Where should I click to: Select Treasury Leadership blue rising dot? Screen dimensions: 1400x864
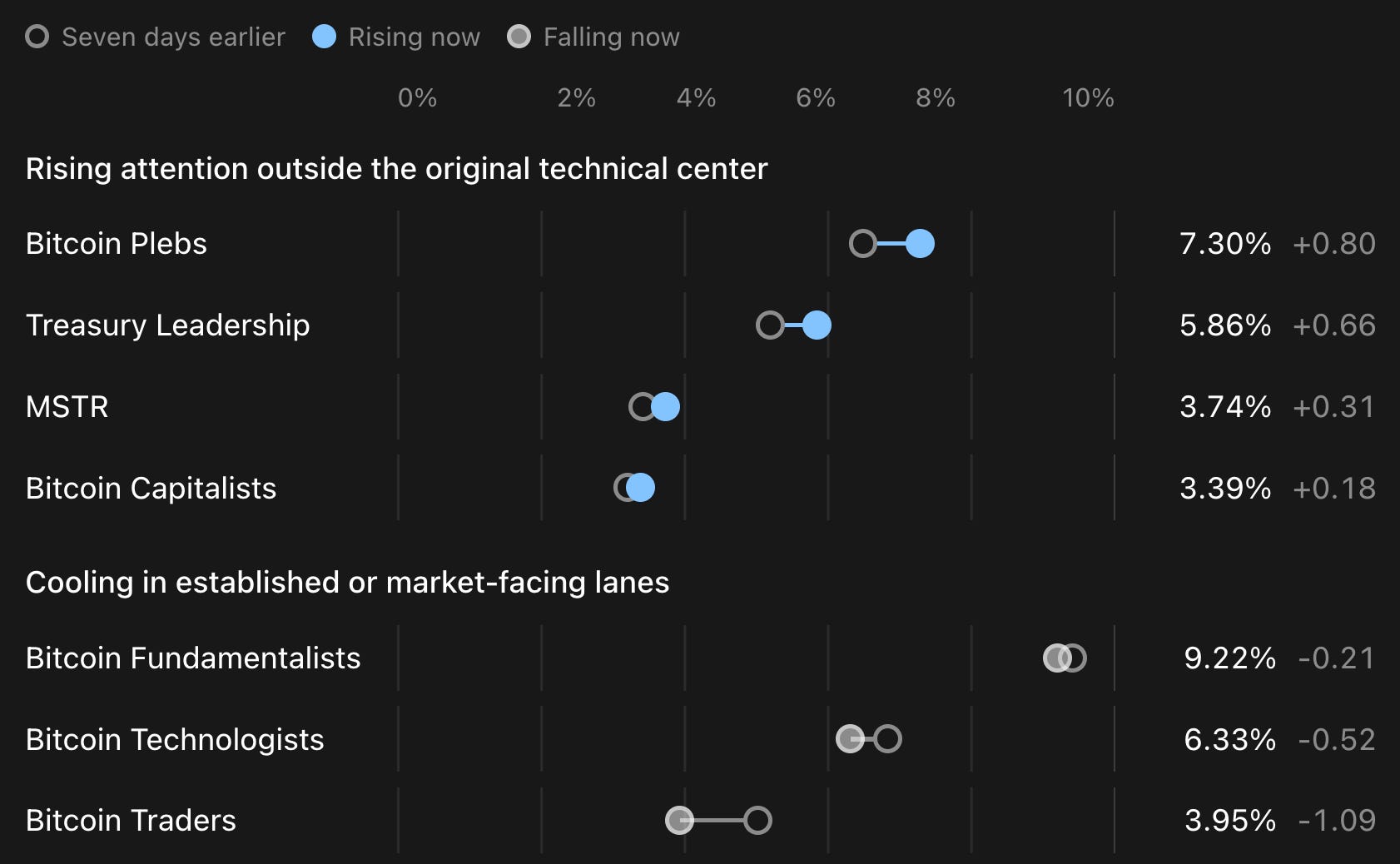click(817, 325)
